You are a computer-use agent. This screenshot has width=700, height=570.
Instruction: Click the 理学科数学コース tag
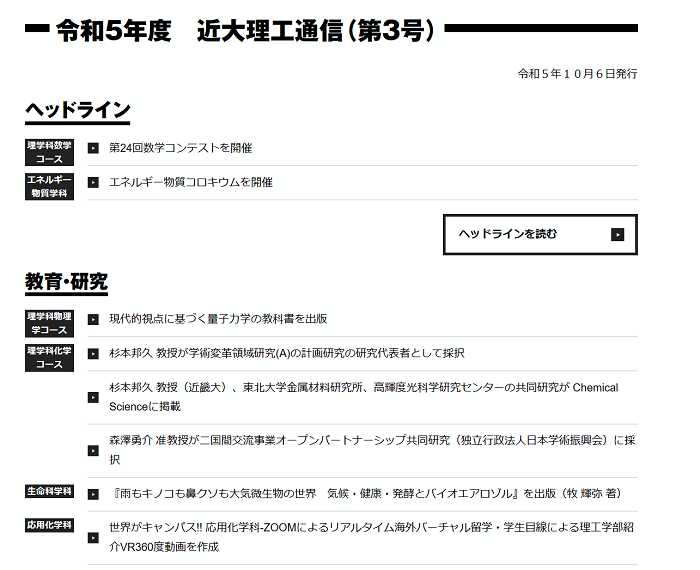point(49,152)
